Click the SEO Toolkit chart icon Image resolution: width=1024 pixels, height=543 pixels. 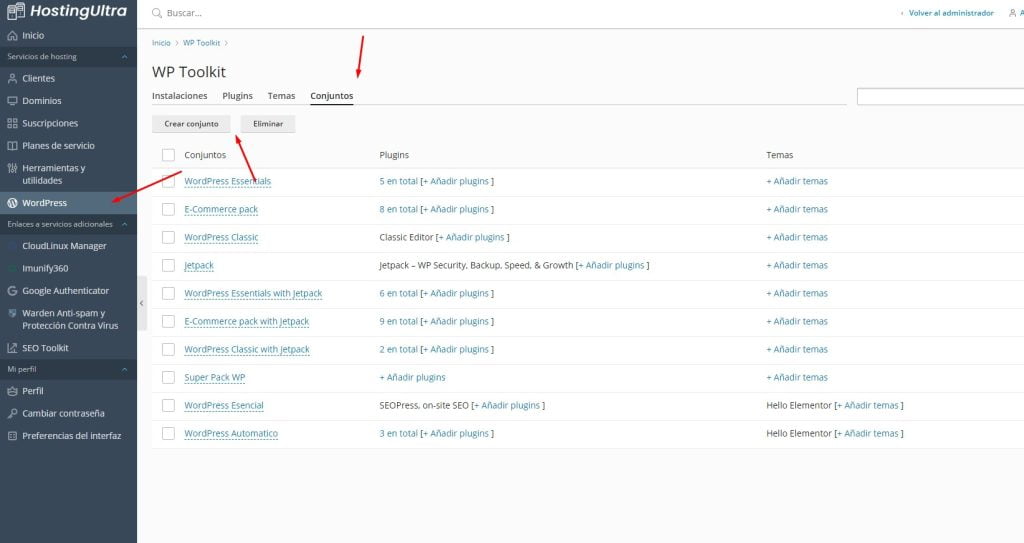(12, 348)
